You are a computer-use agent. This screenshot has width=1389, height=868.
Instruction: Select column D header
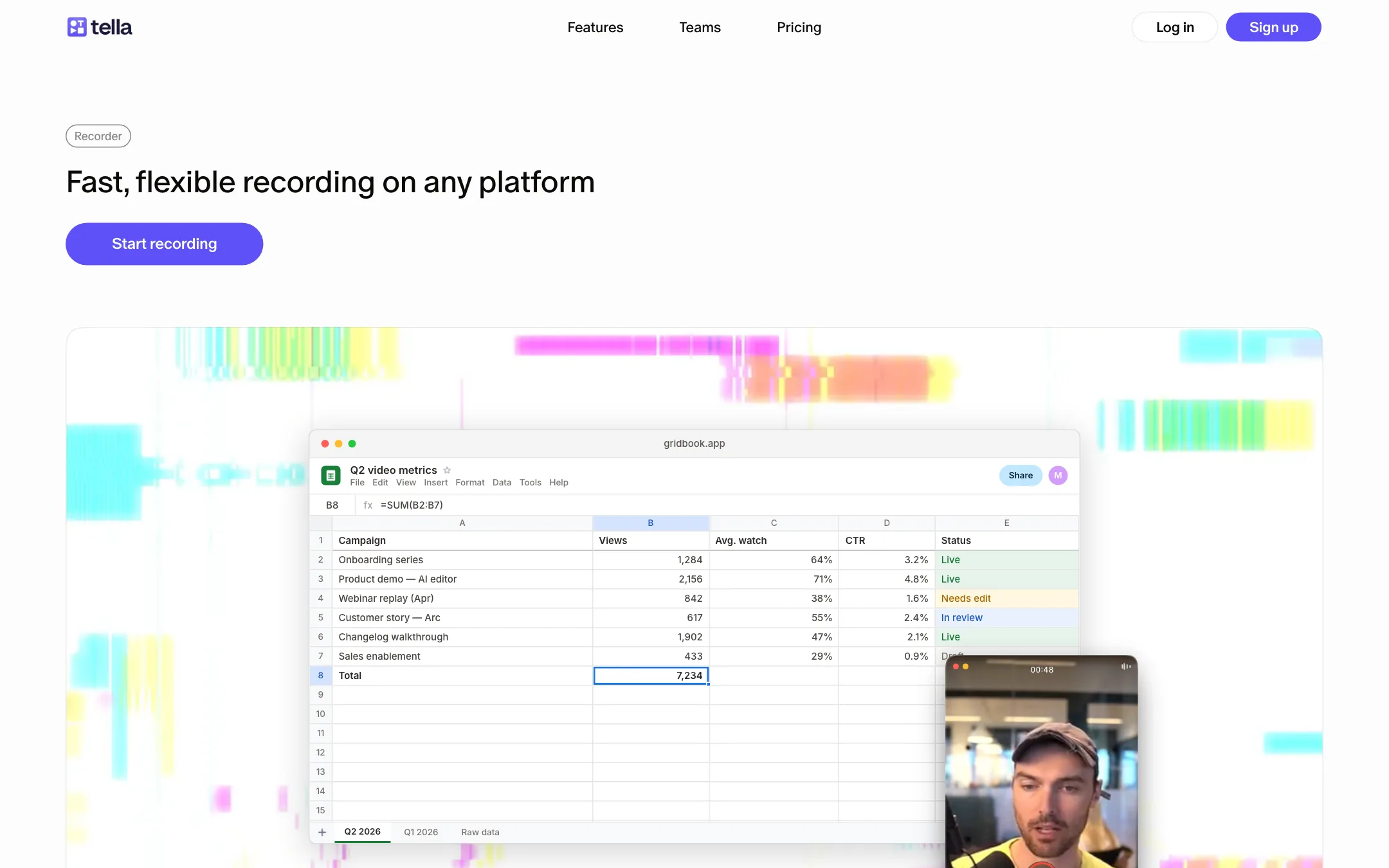(x=887, y=523)
